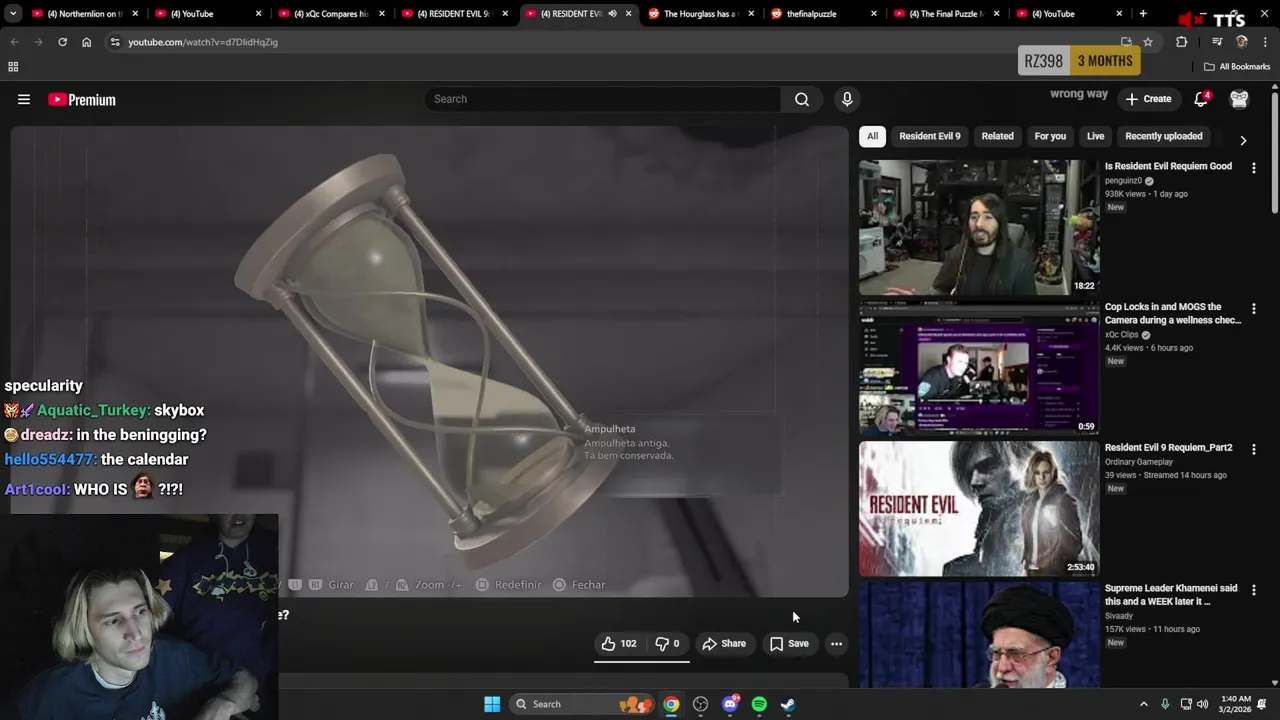Image resolution: width=1280 pixels, height=720 pixels.
Task: Open YouTube notifications bell
Action: tap(1201, 98)
